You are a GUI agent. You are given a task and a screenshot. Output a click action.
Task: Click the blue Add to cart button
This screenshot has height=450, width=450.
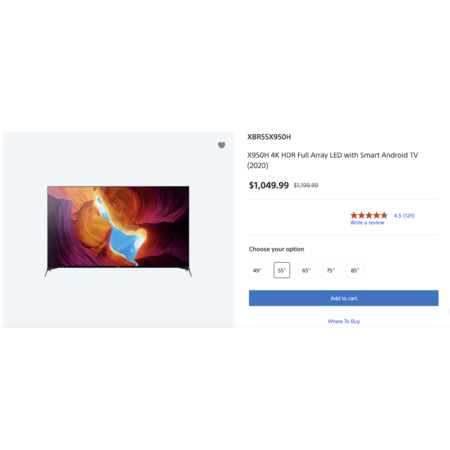[344, 298]
